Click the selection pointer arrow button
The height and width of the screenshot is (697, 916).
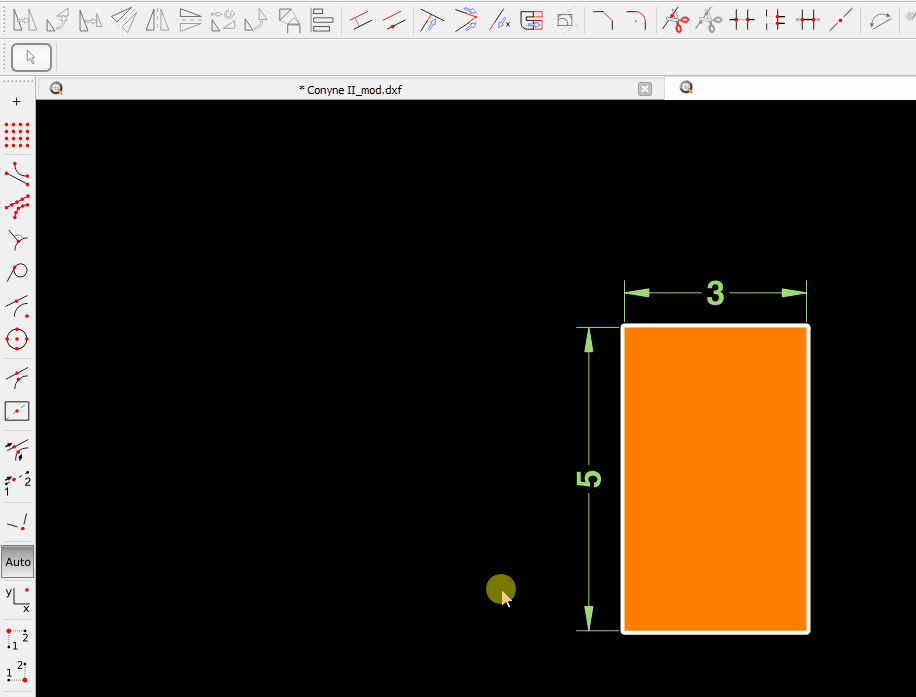[31, 57]
